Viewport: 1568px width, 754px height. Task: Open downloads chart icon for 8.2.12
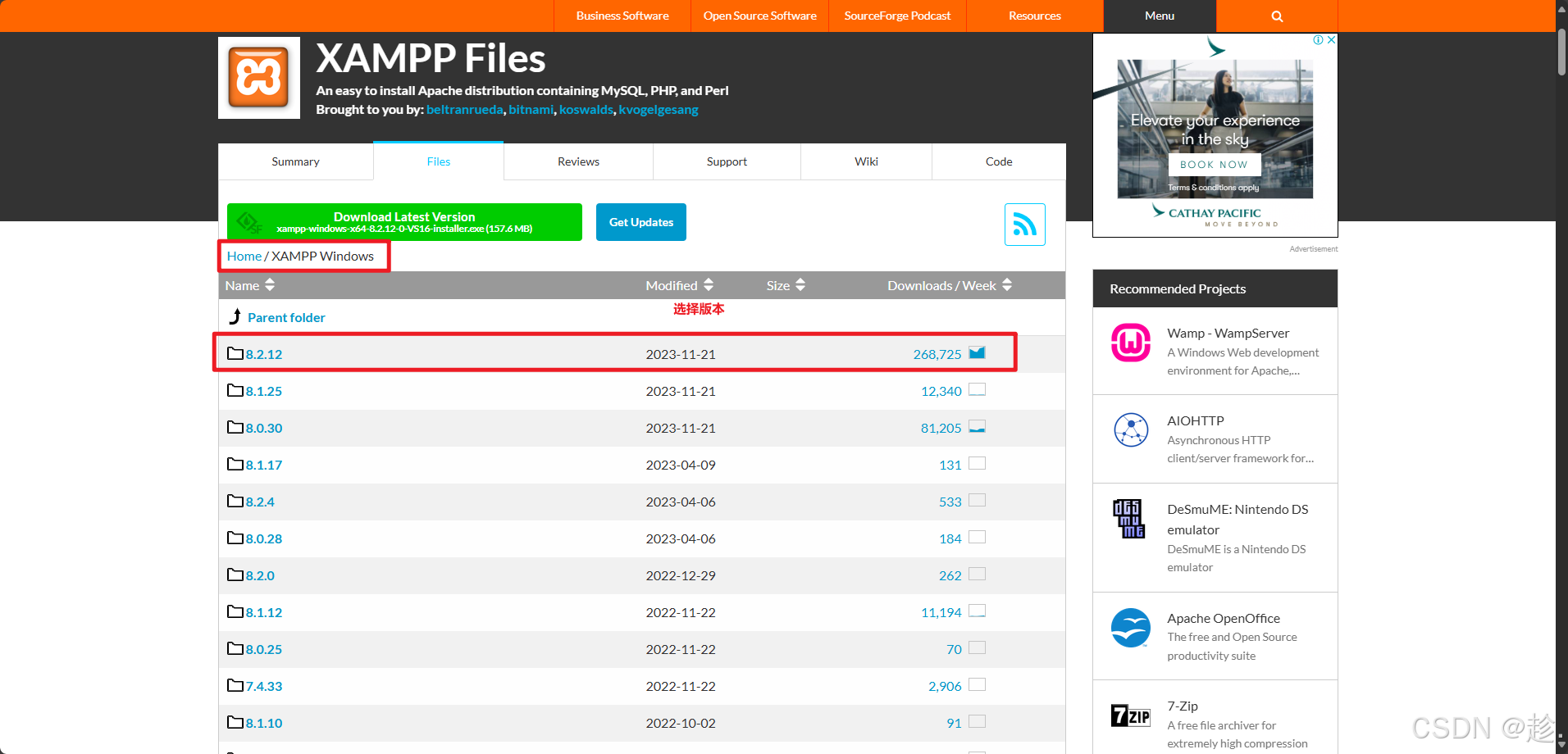click(977, 352)
